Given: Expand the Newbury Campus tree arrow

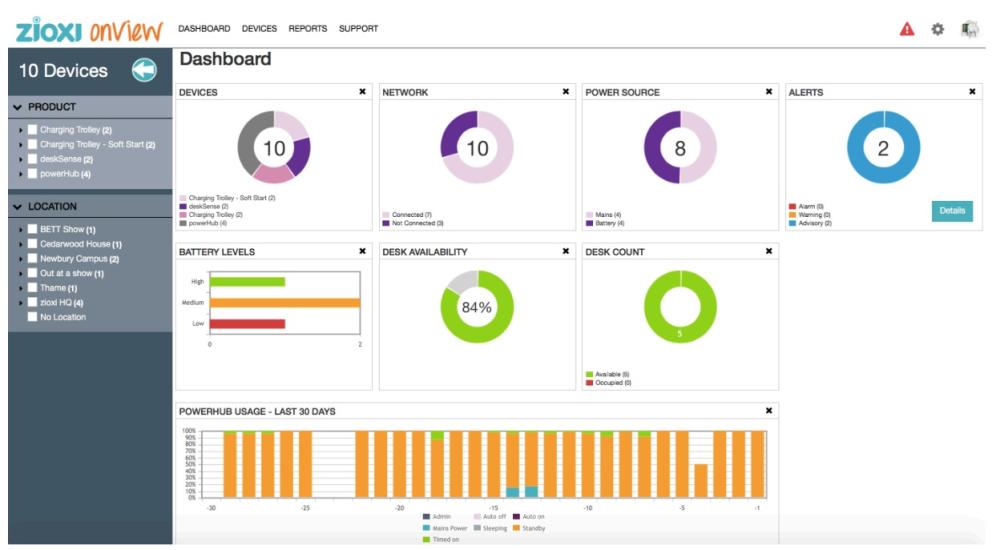Looking at the screenshot, I should coord(21,259).
